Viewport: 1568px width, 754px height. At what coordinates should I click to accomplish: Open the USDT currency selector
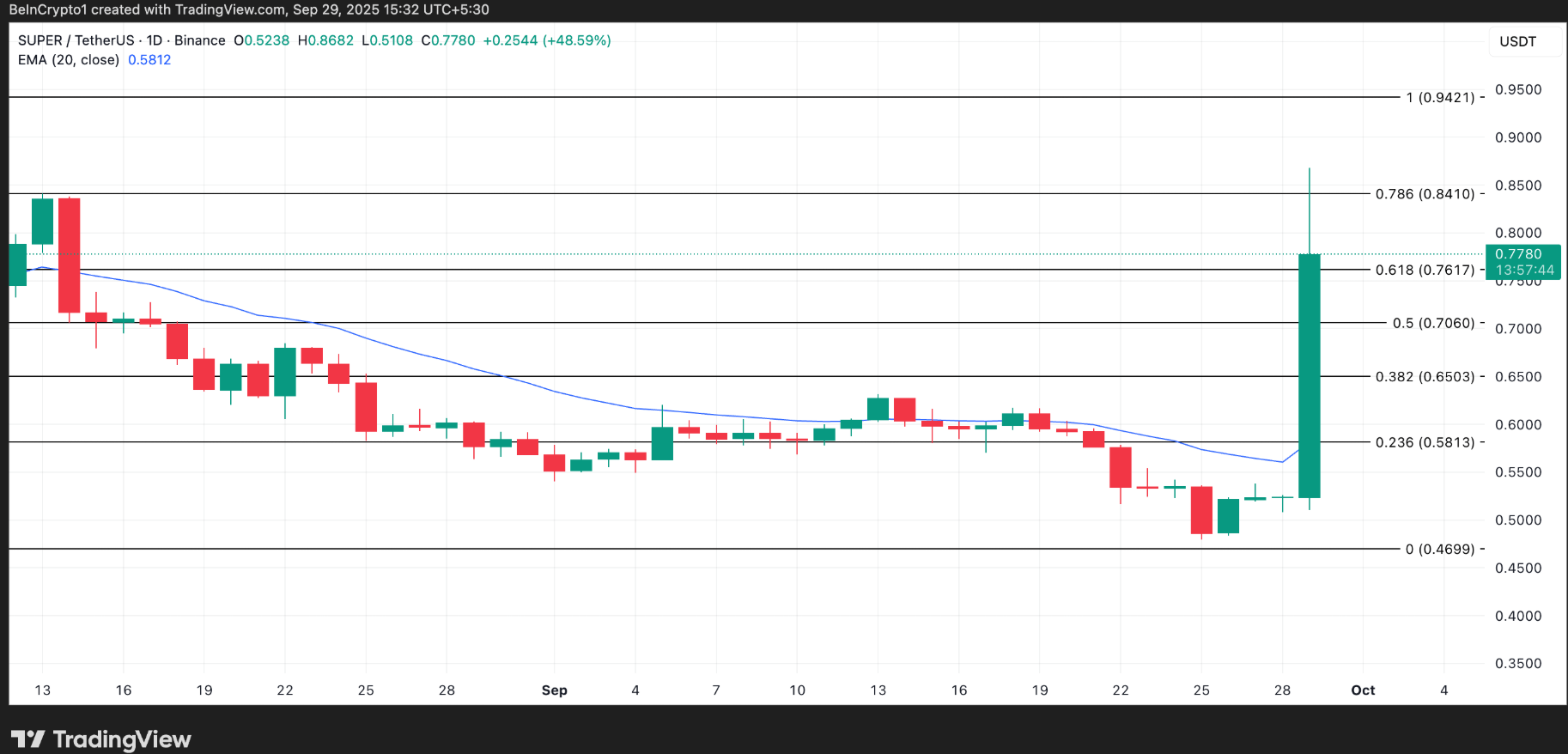1517,41
